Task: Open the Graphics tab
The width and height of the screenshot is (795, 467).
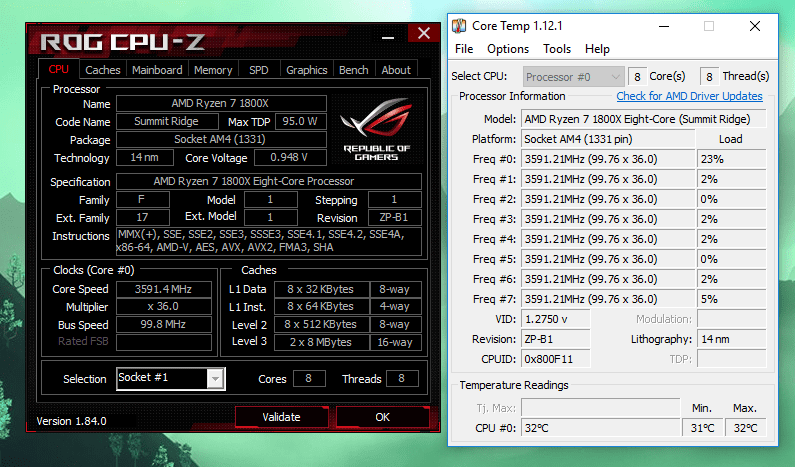Action: pos(306,70)
